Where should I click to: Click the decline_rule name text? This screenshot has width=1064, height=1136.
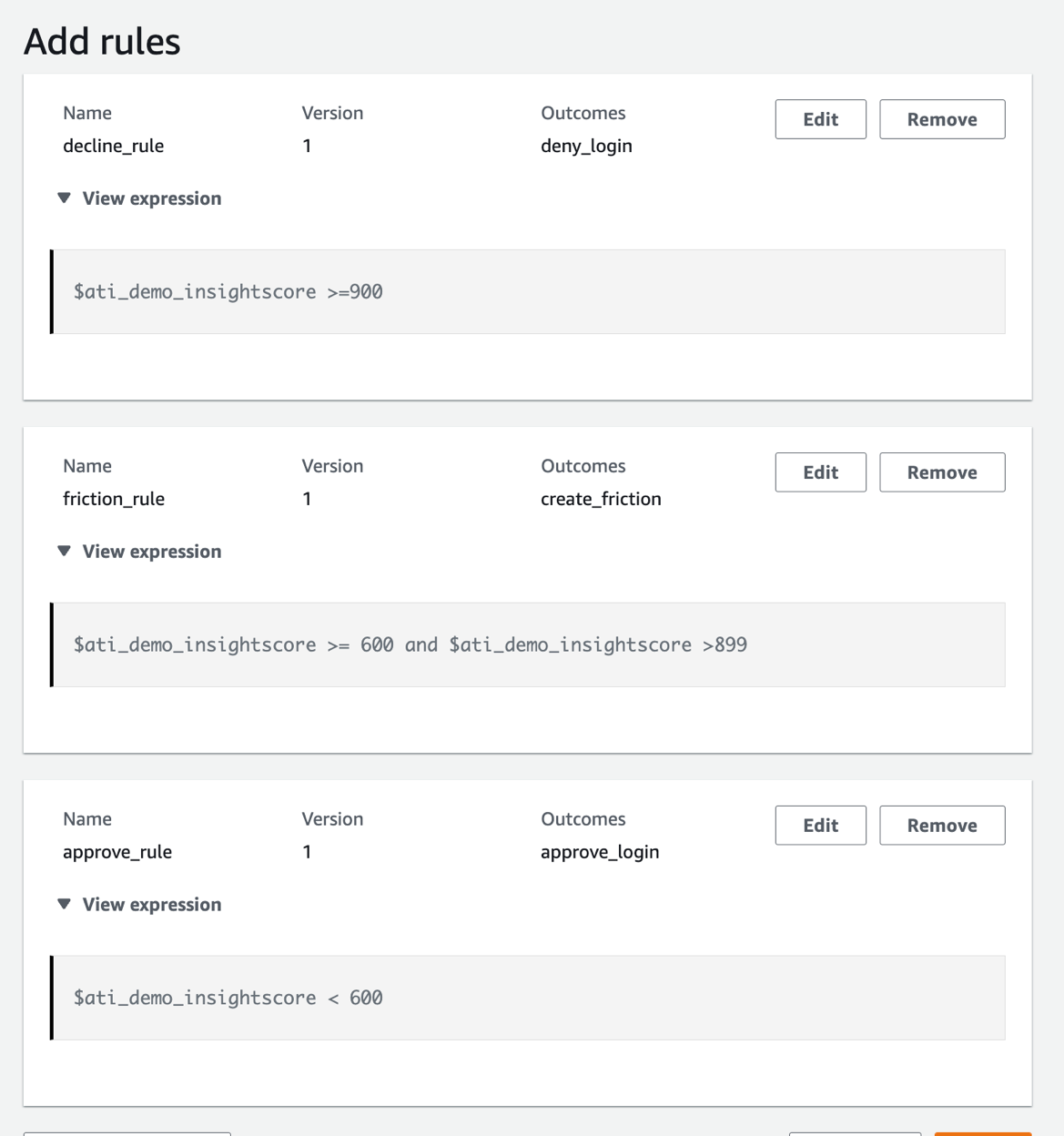click(114, 146)
